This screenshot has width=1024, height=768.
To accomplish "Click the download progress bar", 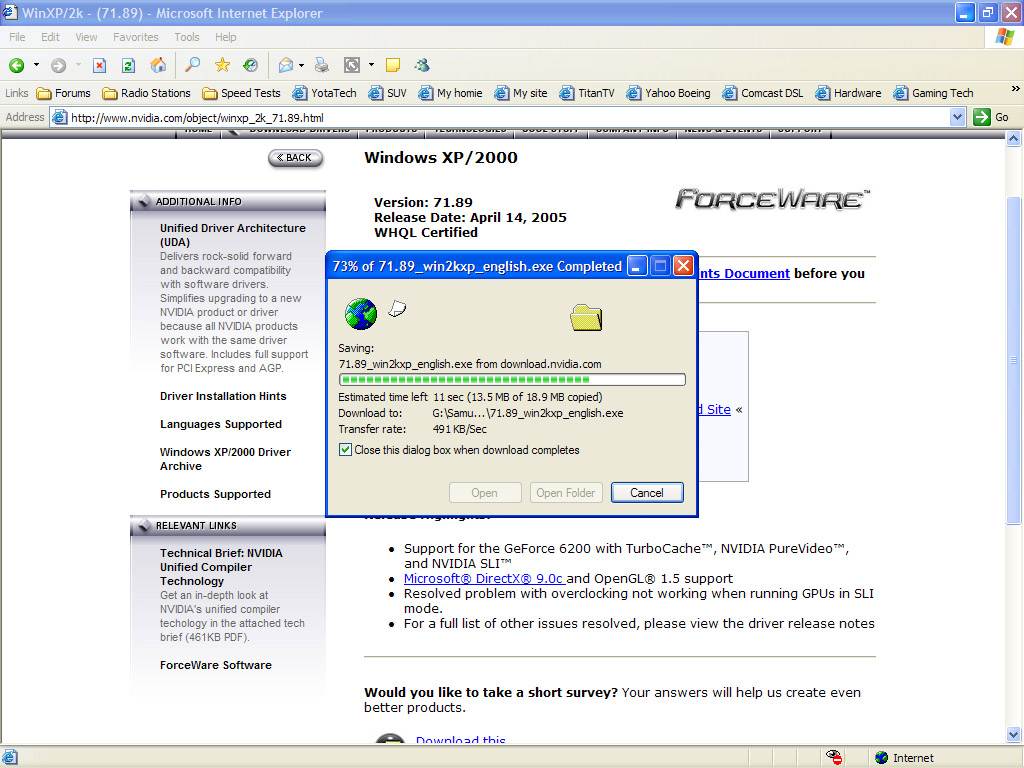I will [x=512, y=380].
